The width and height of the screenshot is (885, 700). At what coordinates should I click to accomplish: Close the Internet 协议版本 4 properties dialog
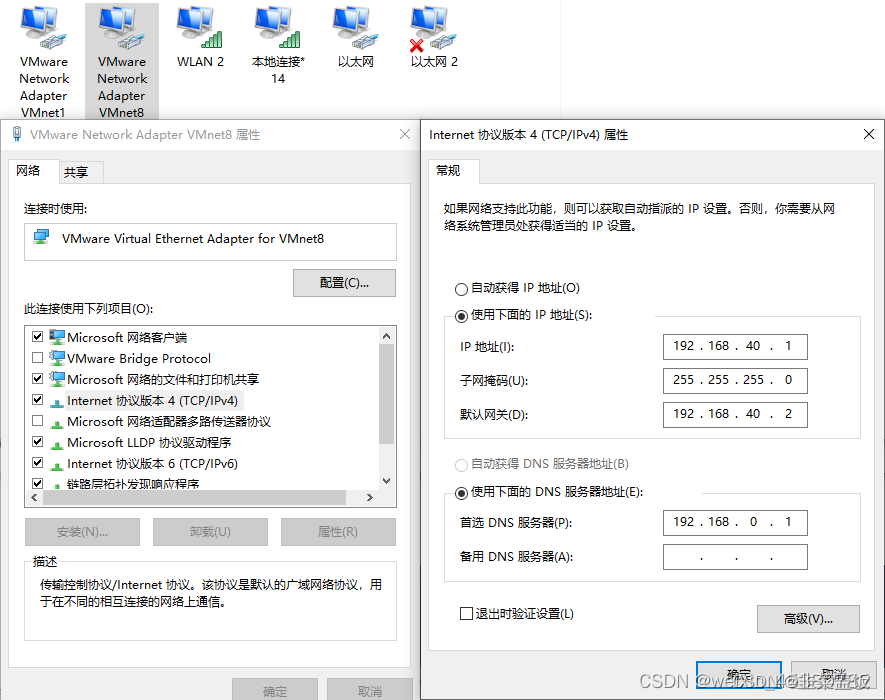[869, 134]
